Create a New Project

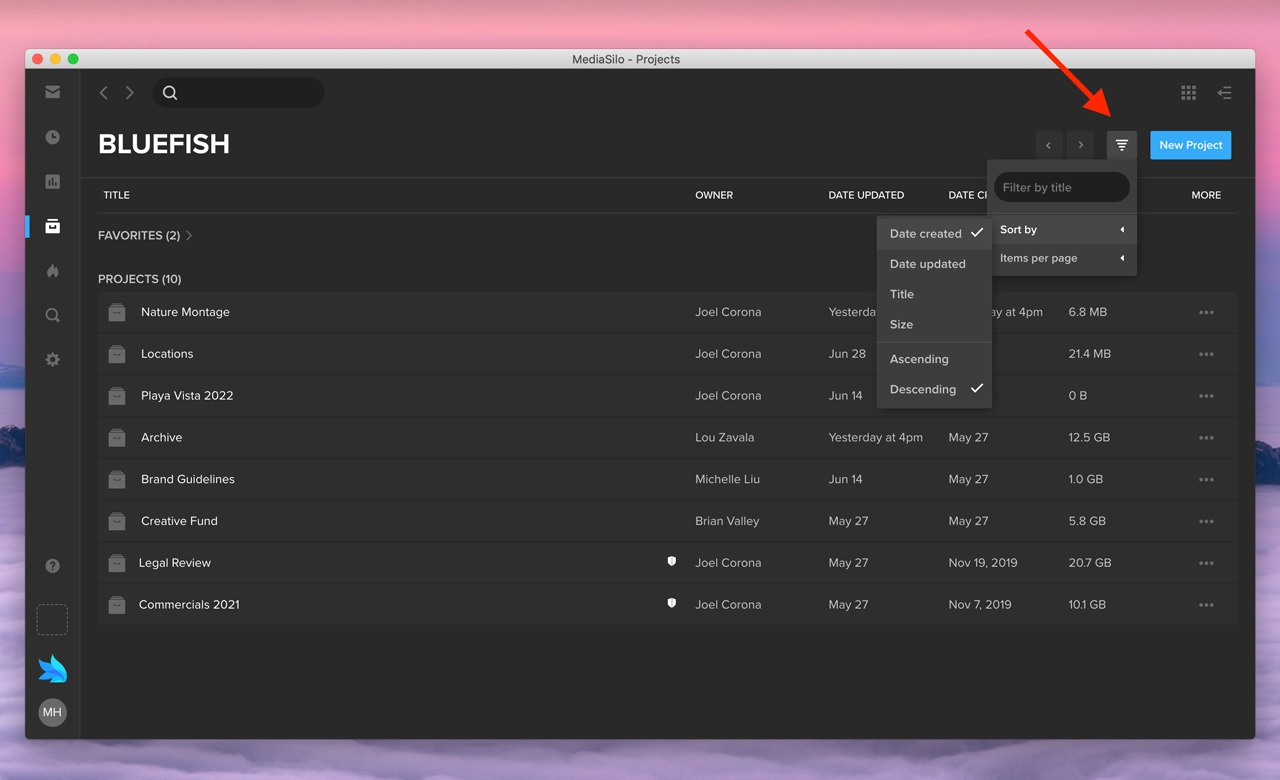click(1190, 145)
